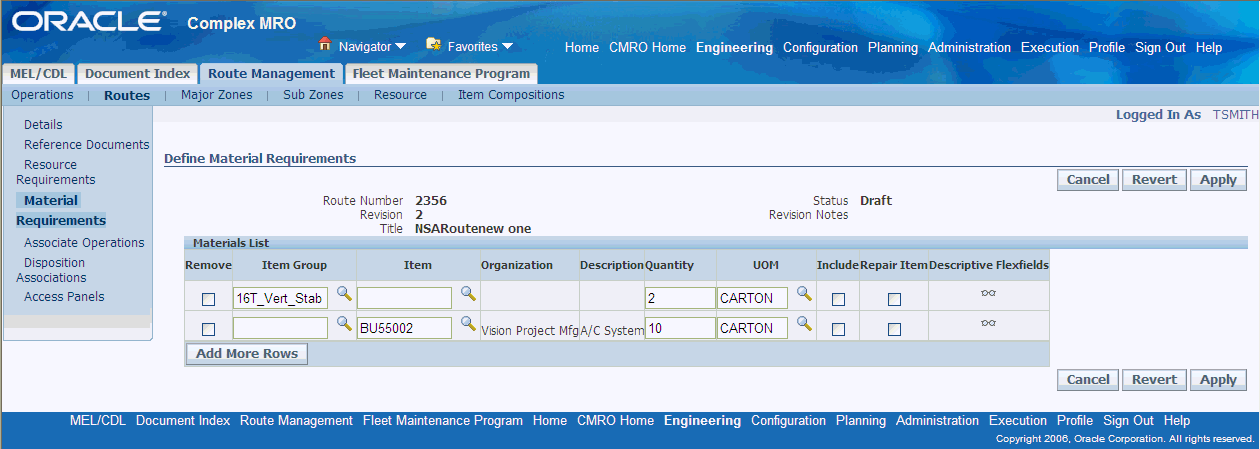Click Item Group field containing 16T_Vert_Stab

point(280,298)
